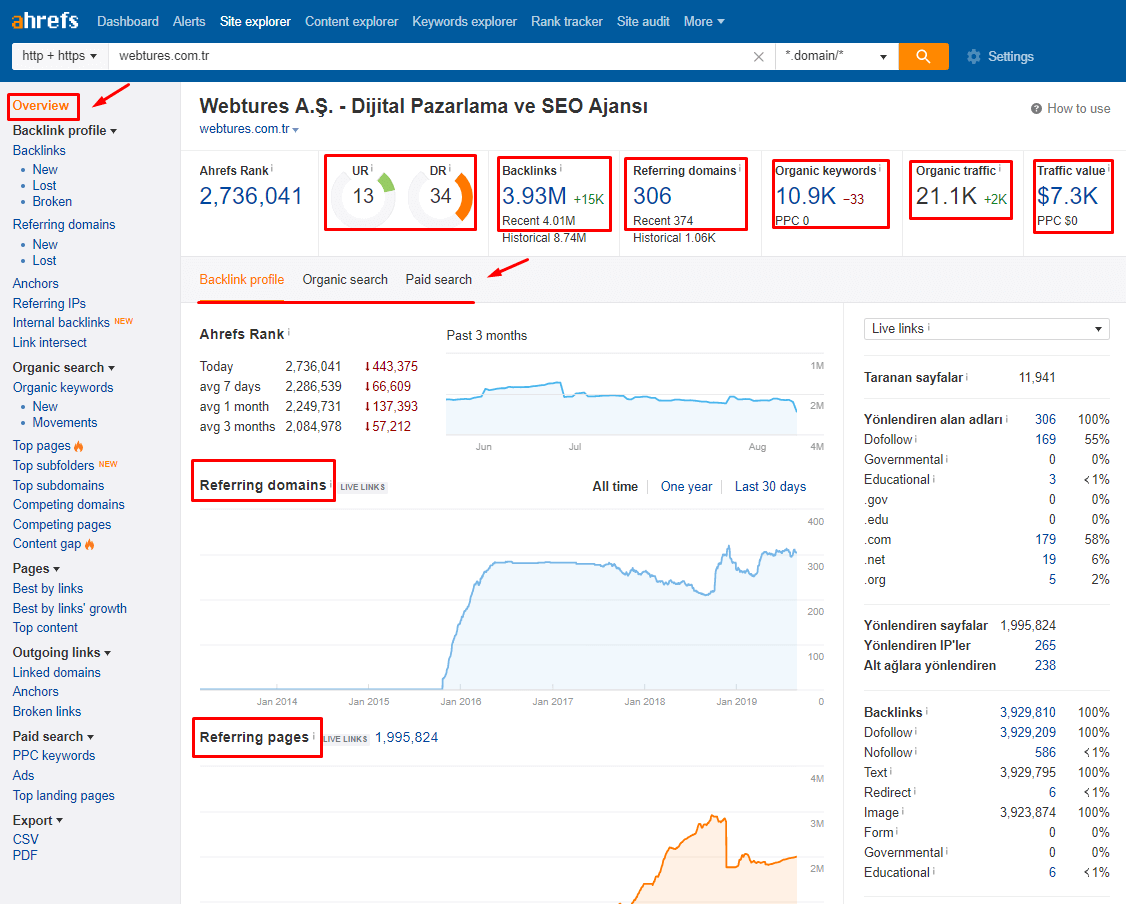Open Referring IPs in the sidebar
Screen dimensions: 1126x904
tap(49, 304)
